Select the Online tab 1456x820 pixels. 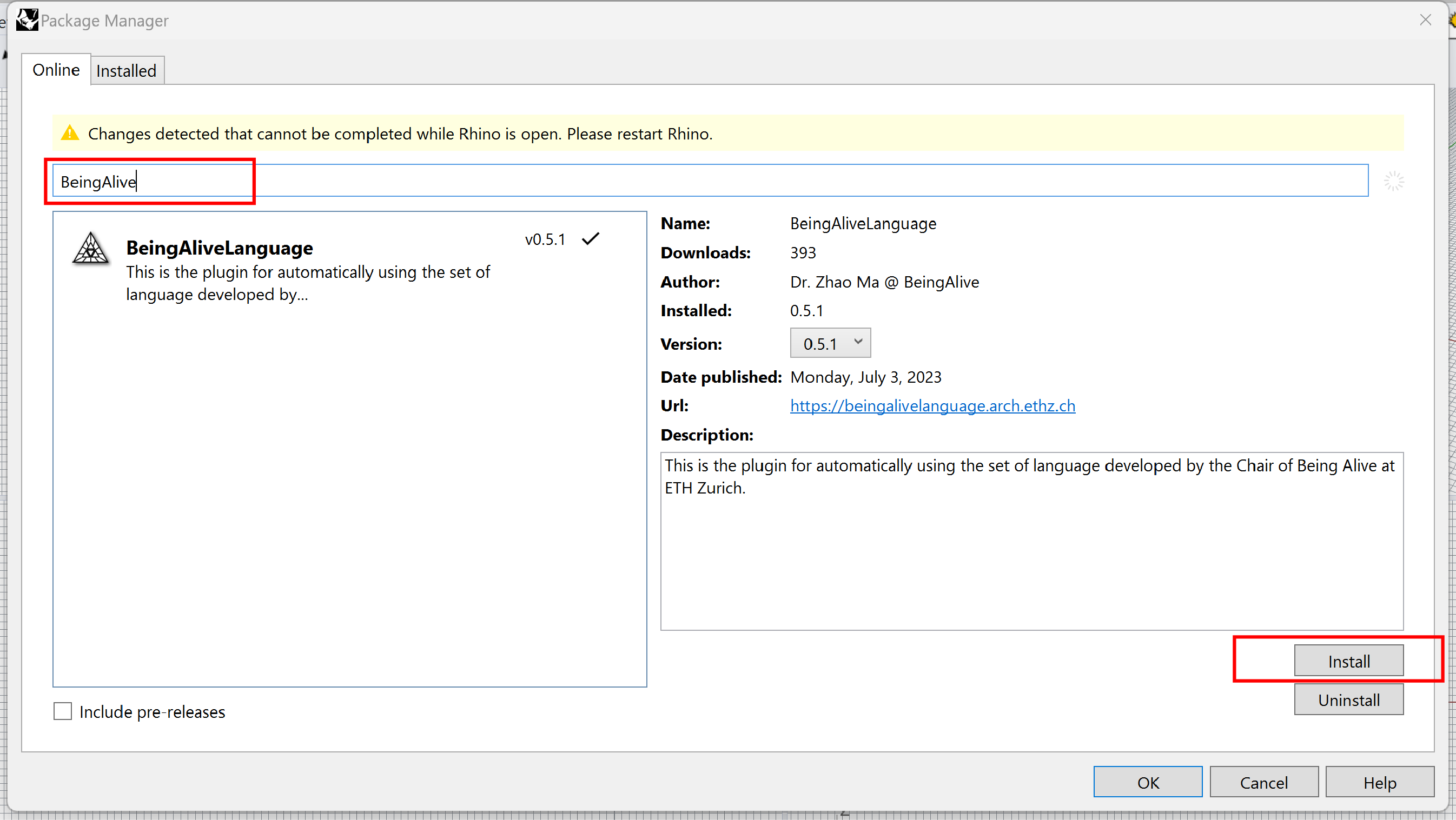[56, 70]
